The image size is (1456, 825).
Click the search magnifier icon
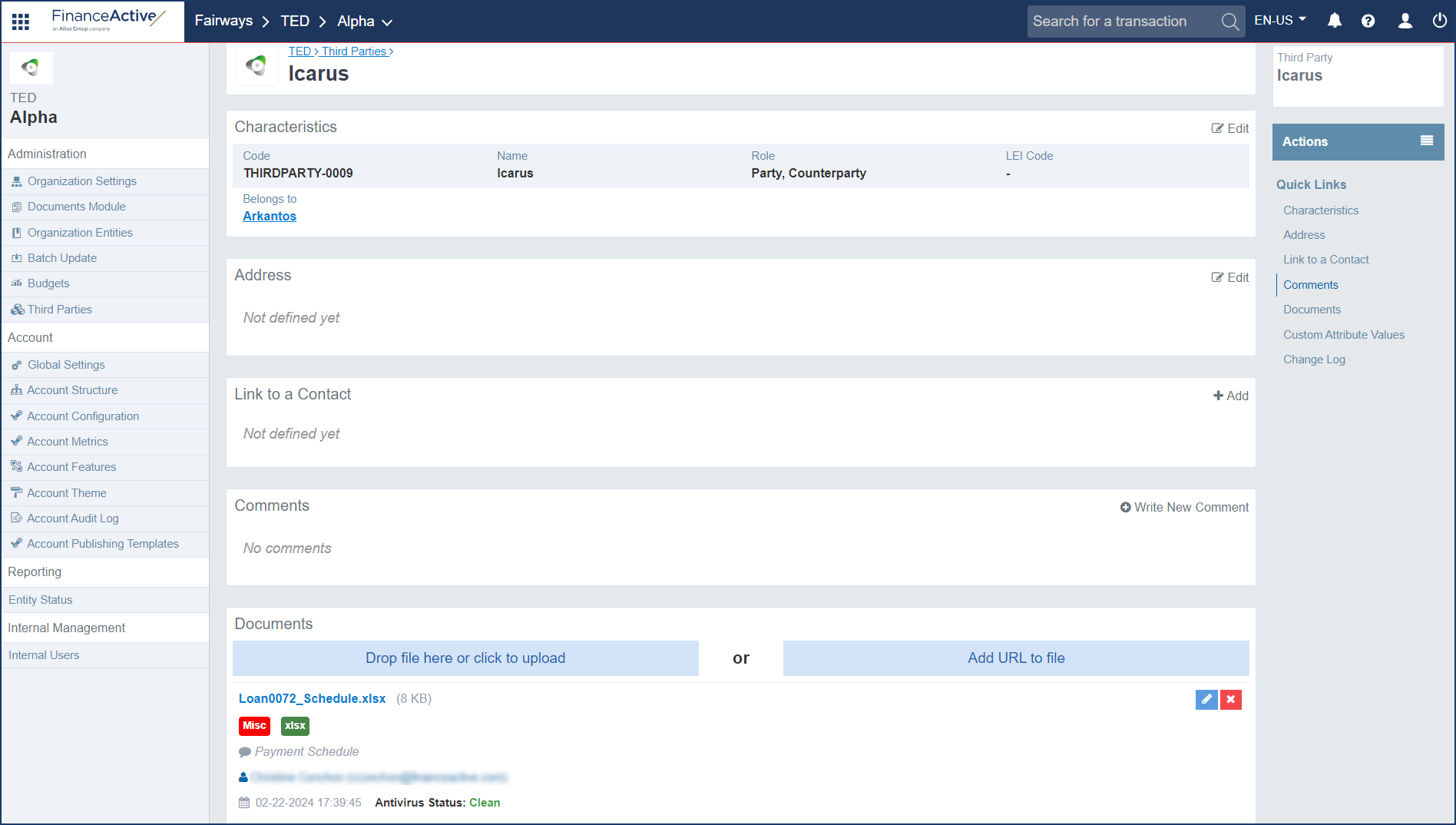[1229, 22]
